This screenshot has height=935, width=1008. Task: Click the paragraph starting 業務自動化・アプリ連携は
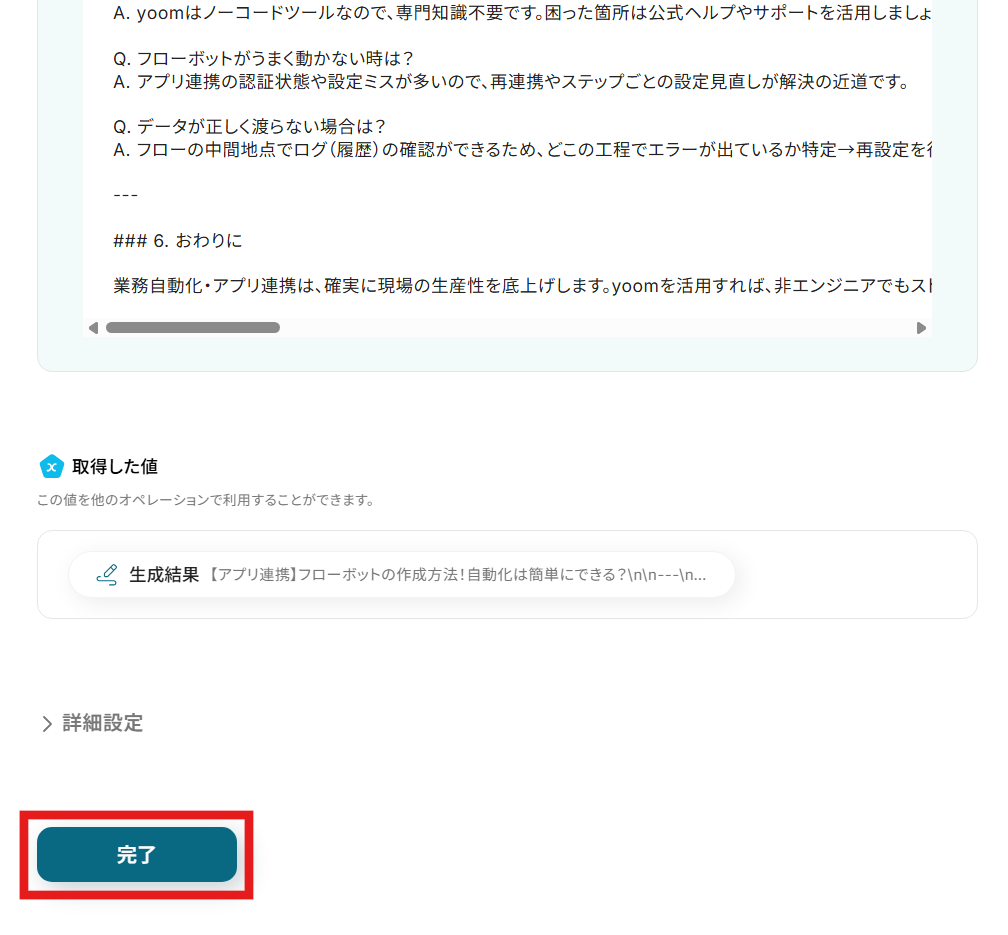click(523, 286)
